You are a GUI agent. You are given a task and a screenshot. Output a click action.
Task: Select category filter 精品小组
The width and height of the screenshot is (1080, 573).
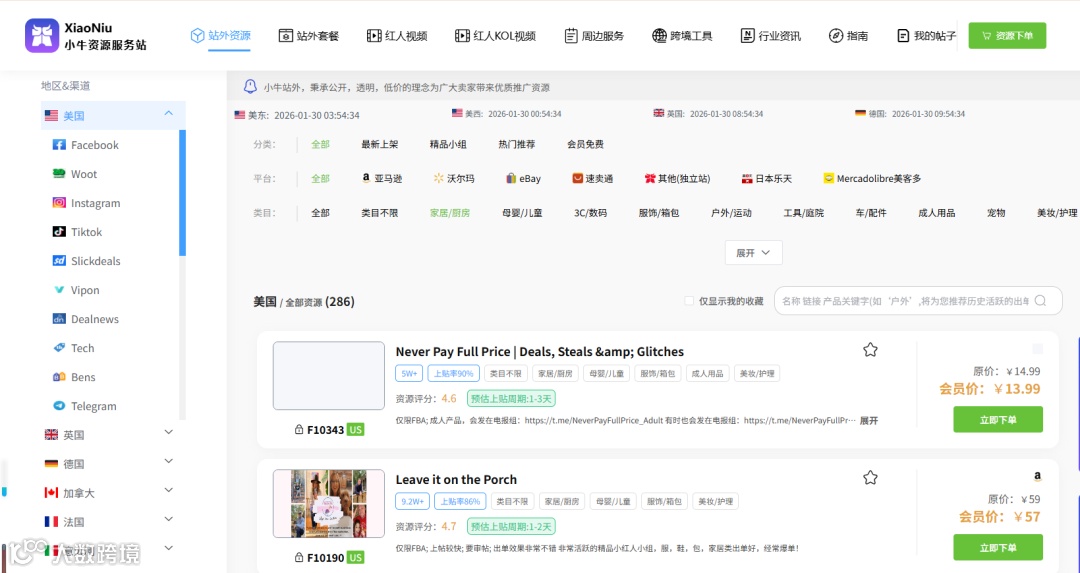448,144
